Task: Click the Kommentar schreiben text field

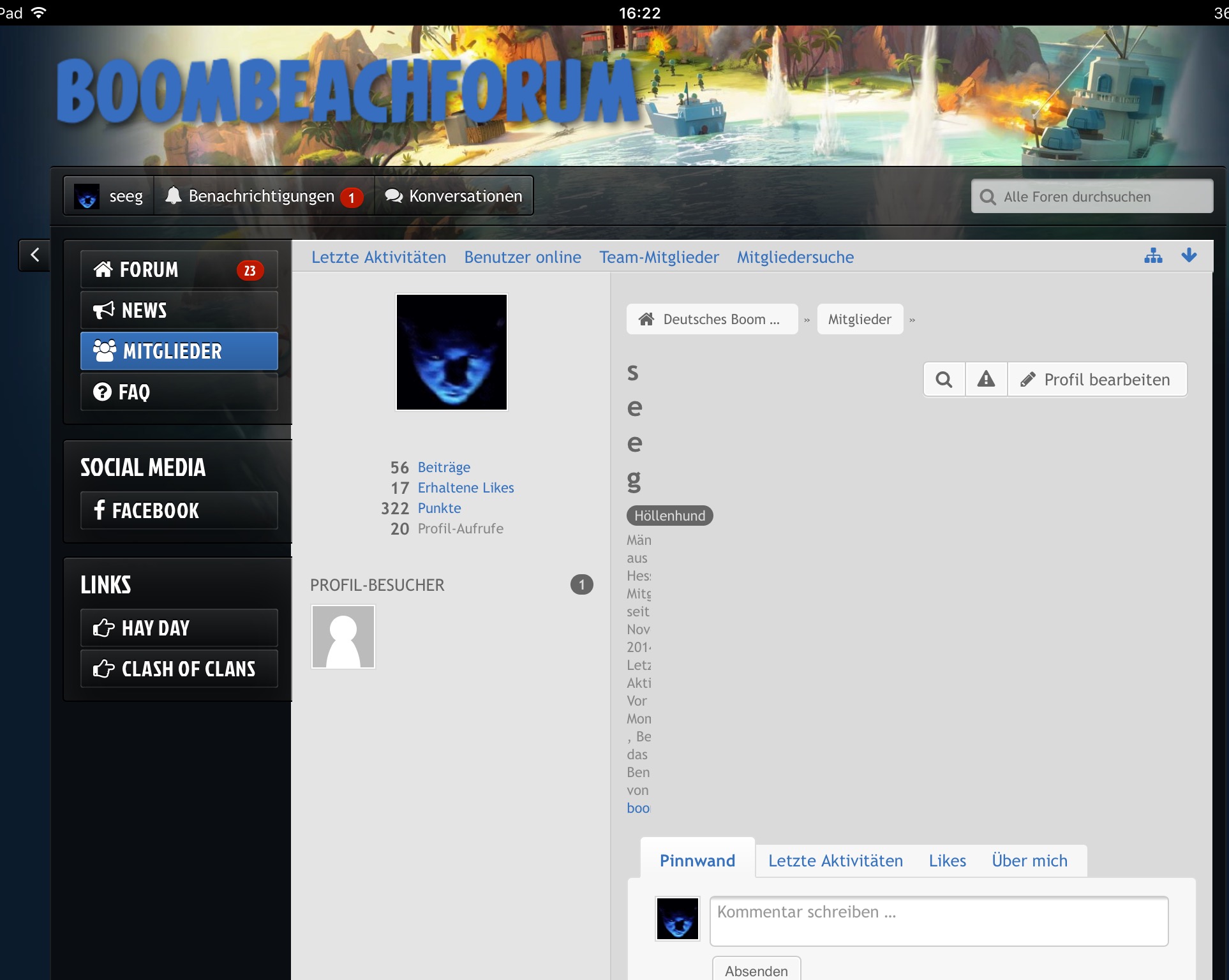Action: [x=939, y=921]
